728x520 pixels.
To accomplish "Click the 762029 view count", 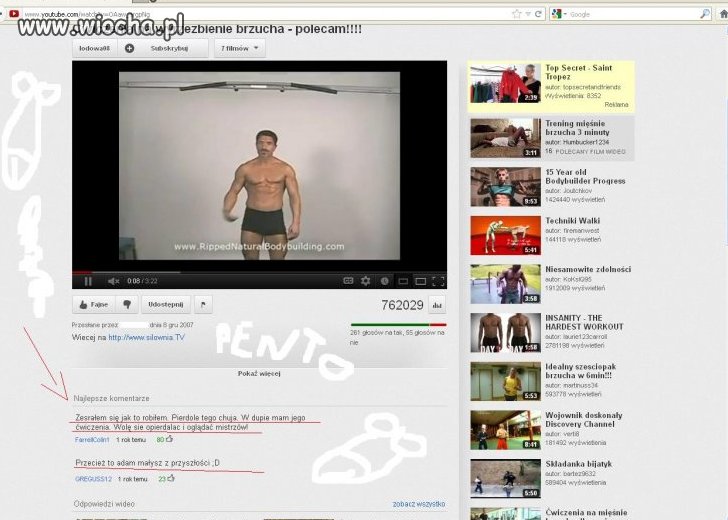I will (402, 305).
